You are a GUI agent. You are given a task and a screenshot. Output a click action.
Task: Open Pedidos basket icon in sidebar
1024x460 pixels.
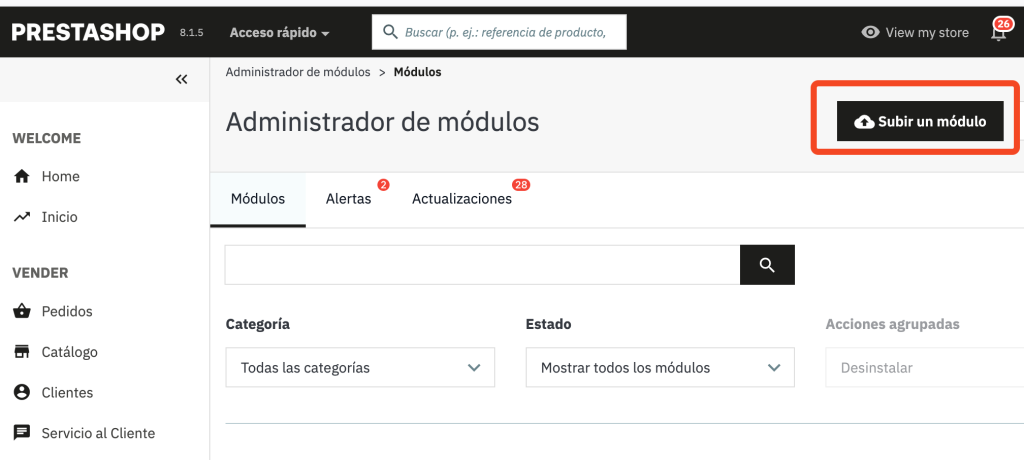21,312
